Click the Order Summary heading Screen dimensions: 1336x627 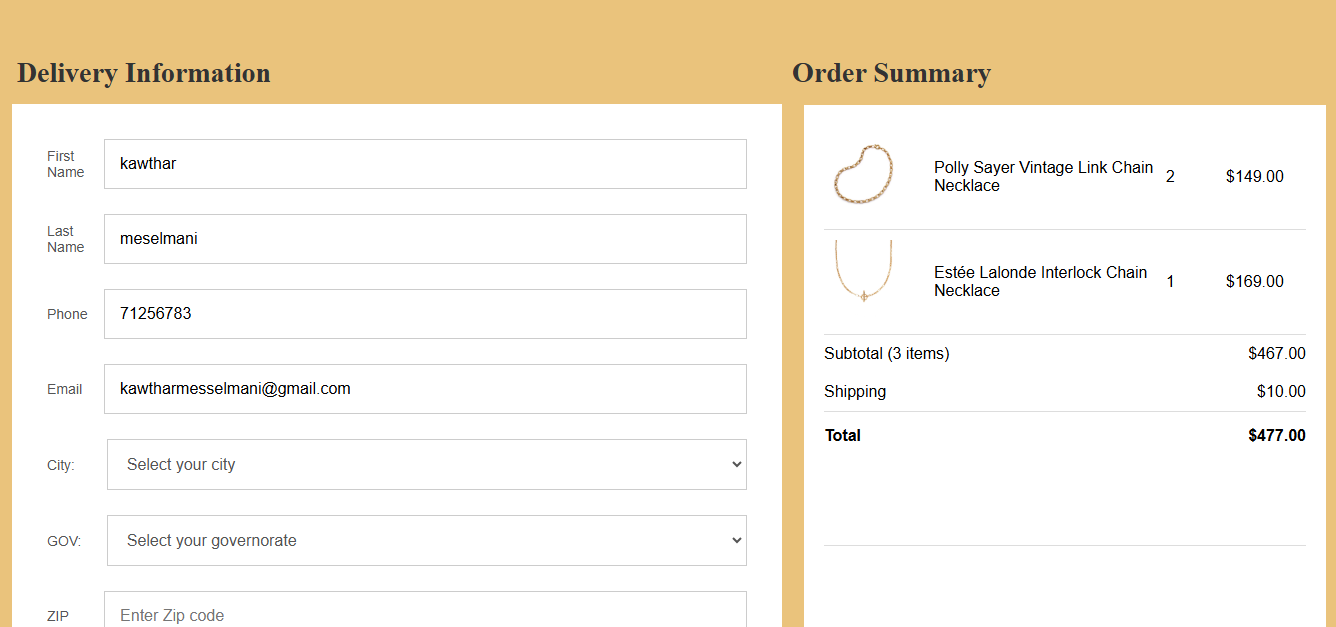(891, 73)
